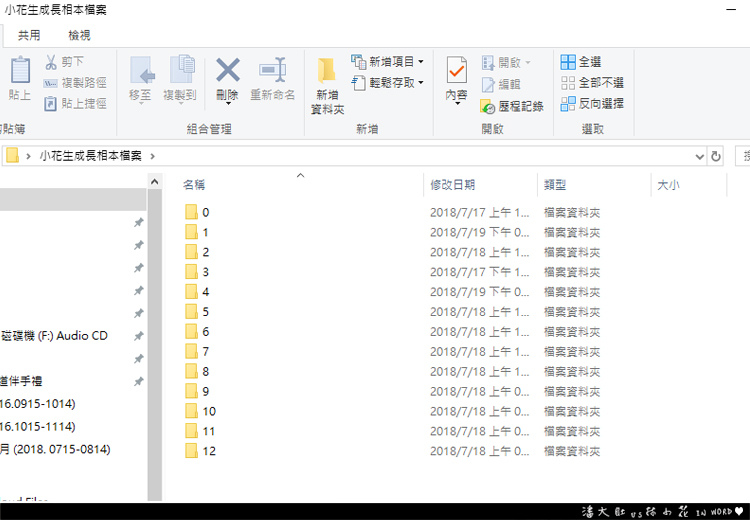Click the Edit (編輯) ribbon button
Viewport: 750px width, 520px height.
click(x=501, y=84)
